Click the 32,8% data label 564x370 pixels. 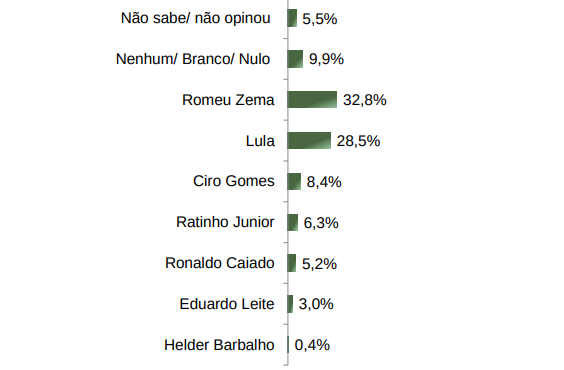pyautogui.click(x=365, y=100)
